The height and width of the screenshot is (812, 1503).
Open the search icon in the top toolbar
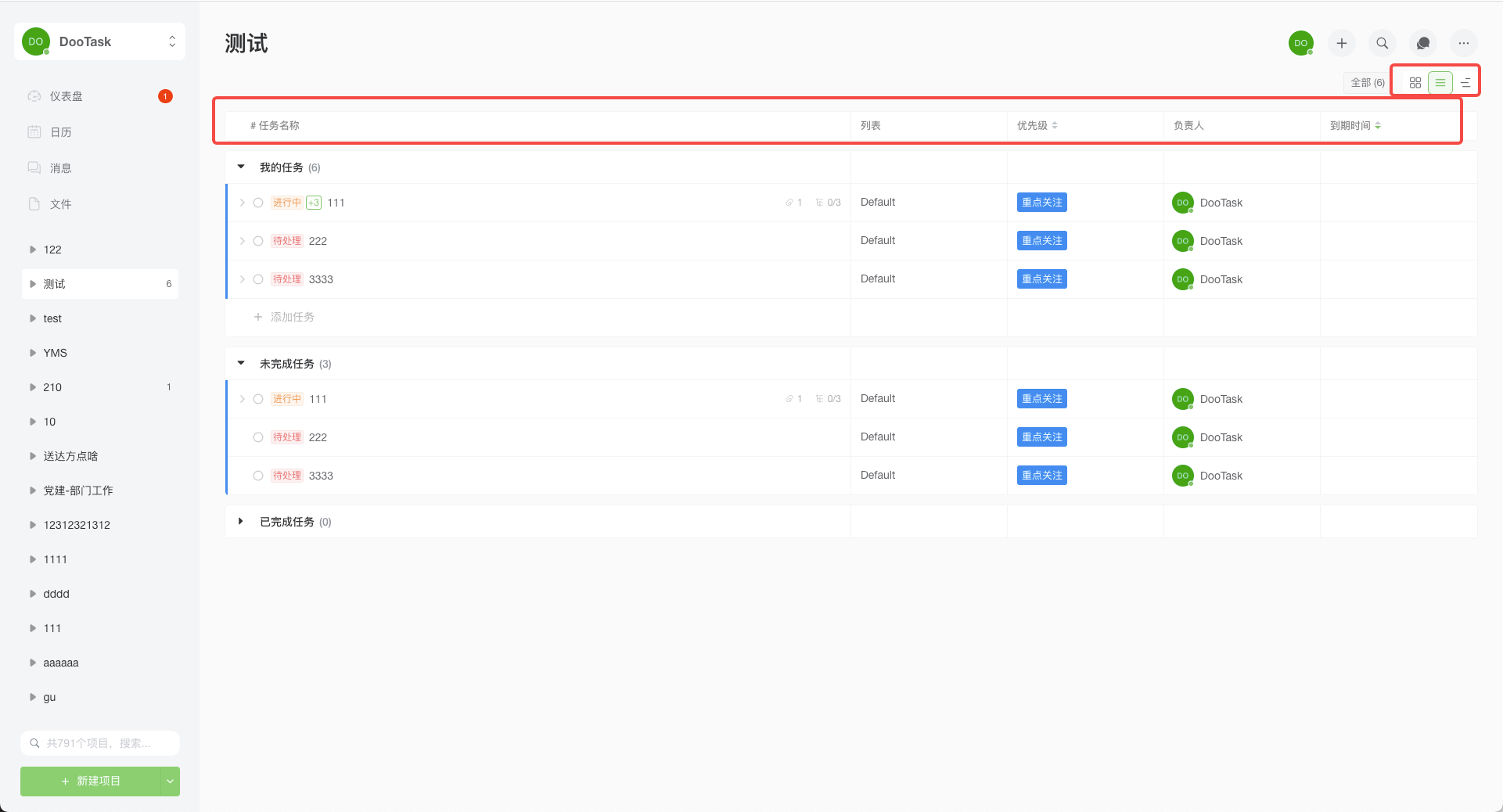point(1382,43)
